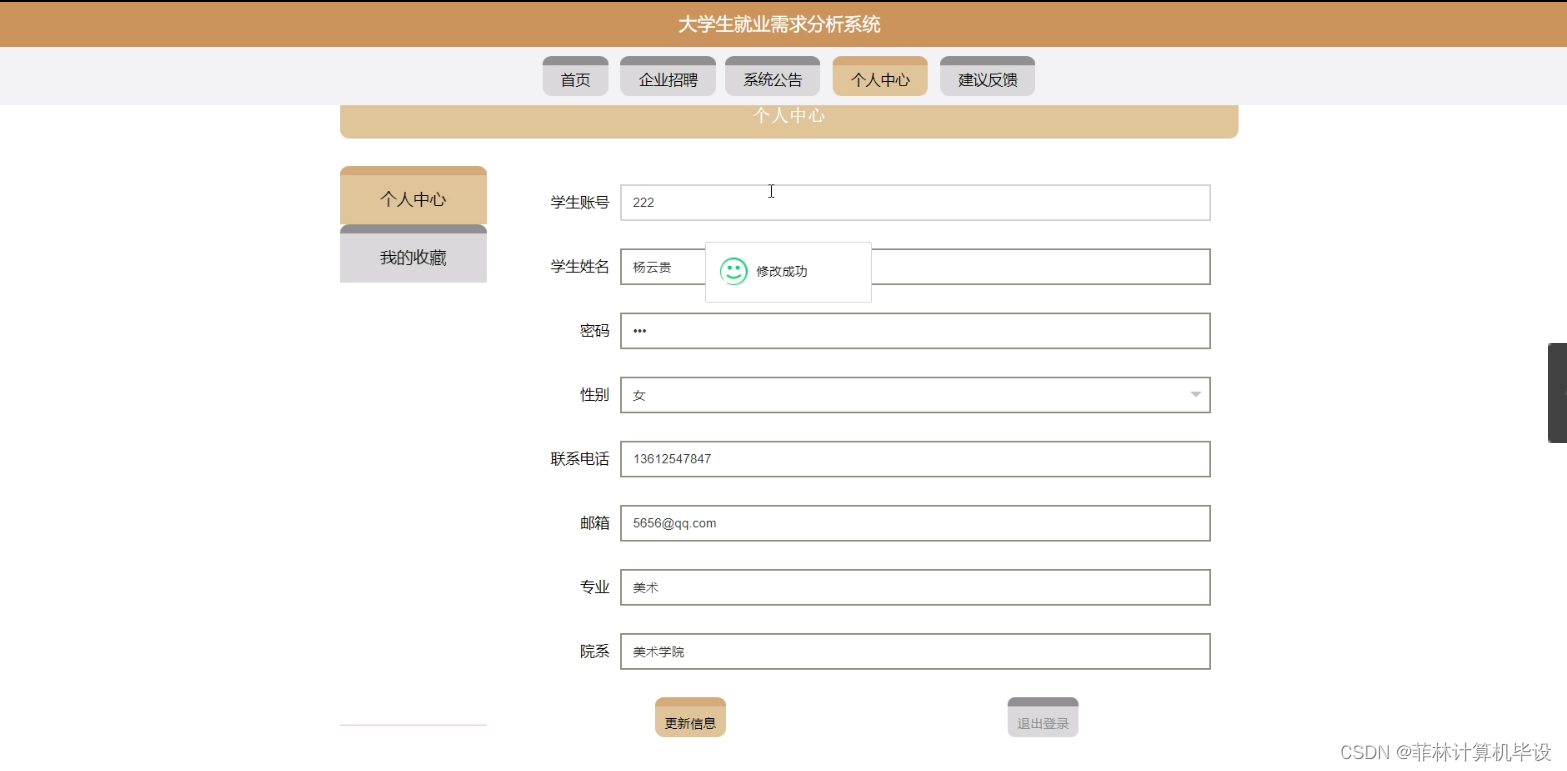Focus the 密码 password field
Image resolution: width=1567 pixels, height=771 pixels.
pos(915,330)
